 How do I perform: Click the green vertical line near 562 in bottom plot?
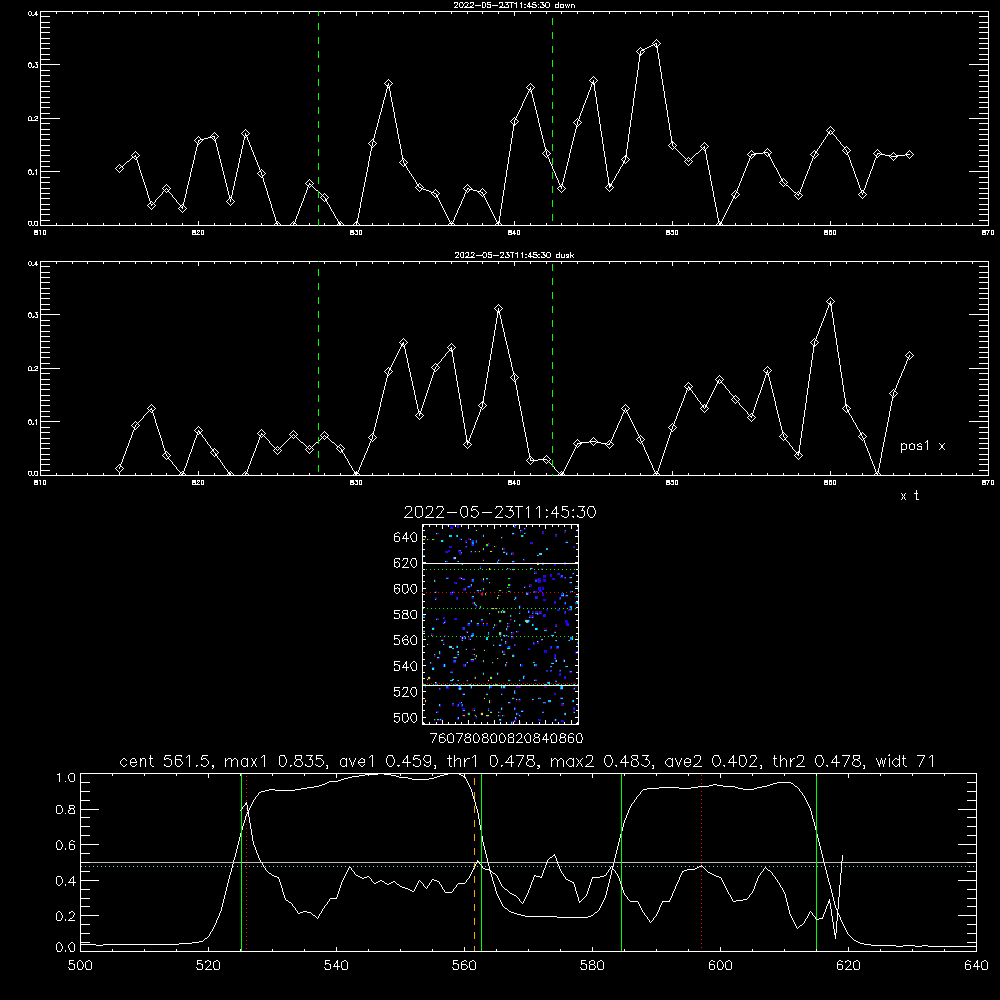tap(481, 862)
